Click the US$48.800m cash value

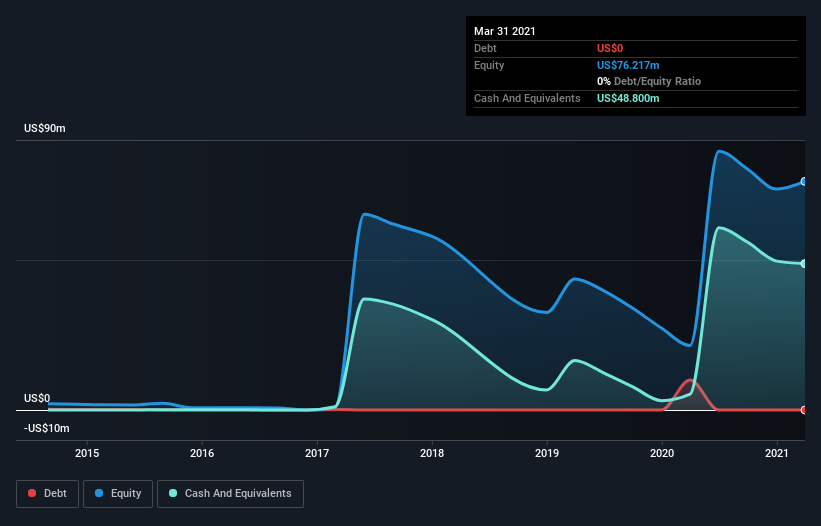[x=628, y=98]
